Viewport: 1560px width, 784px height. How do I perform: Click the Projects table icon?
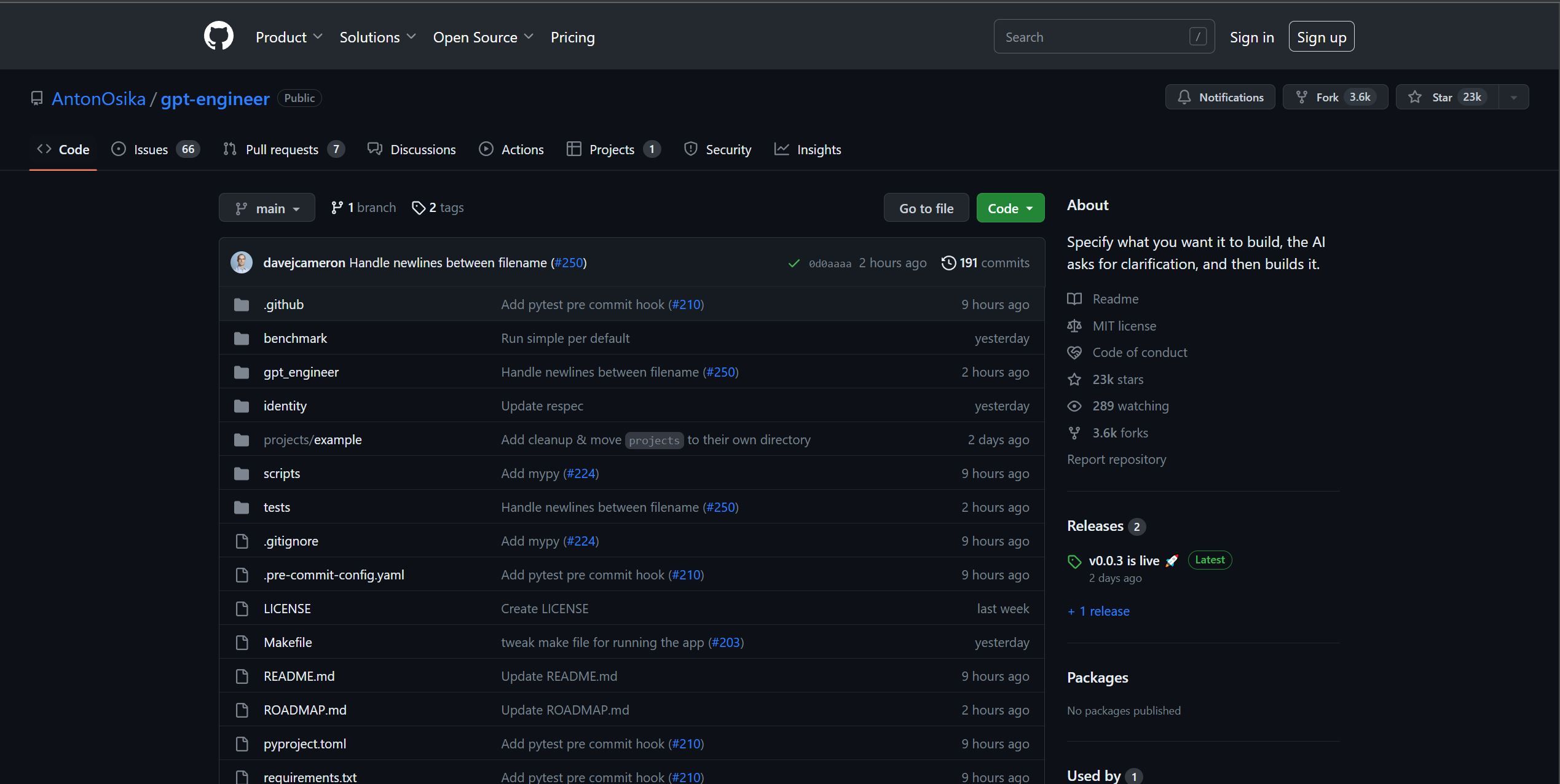pos(572,148)
